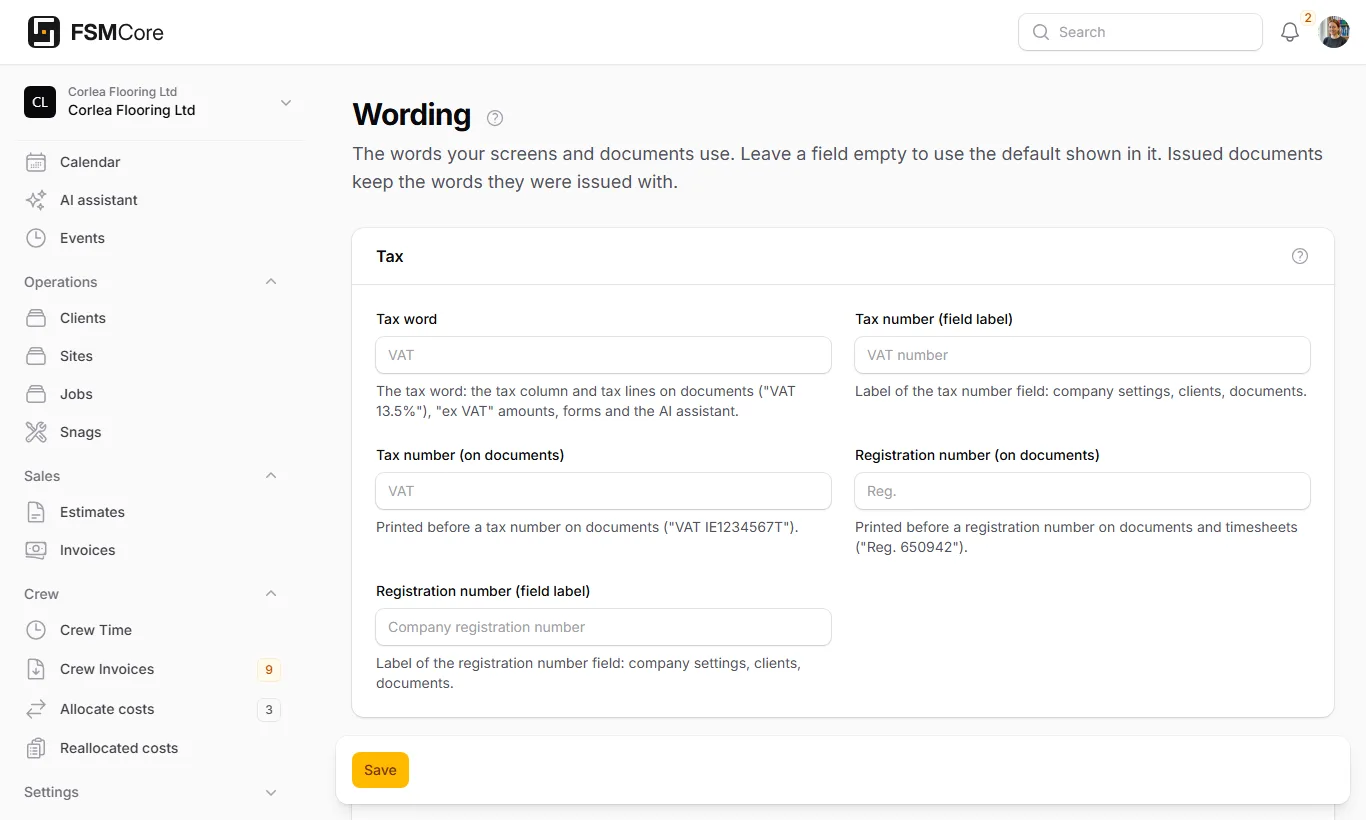The image size is (1366, 820).
Task: Click the Clients icon in sidebar
Action: [x=36, y=318]
